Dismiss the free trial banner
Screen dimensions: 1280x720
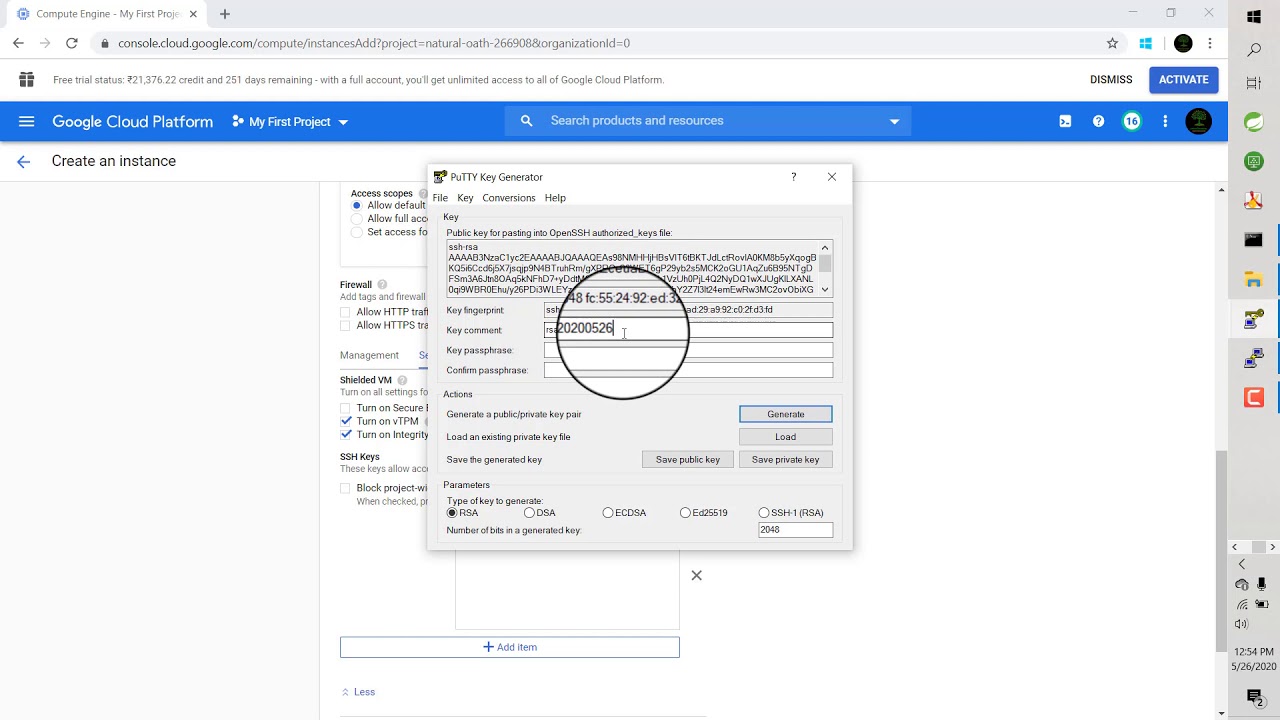tap(1111, 80)
